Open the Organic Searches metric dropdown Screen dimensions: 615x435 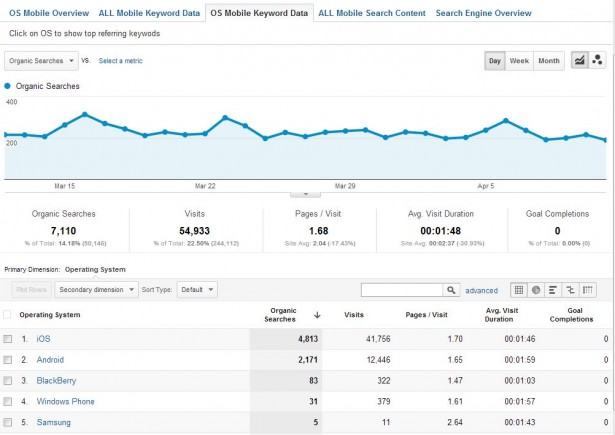[41, 61]
